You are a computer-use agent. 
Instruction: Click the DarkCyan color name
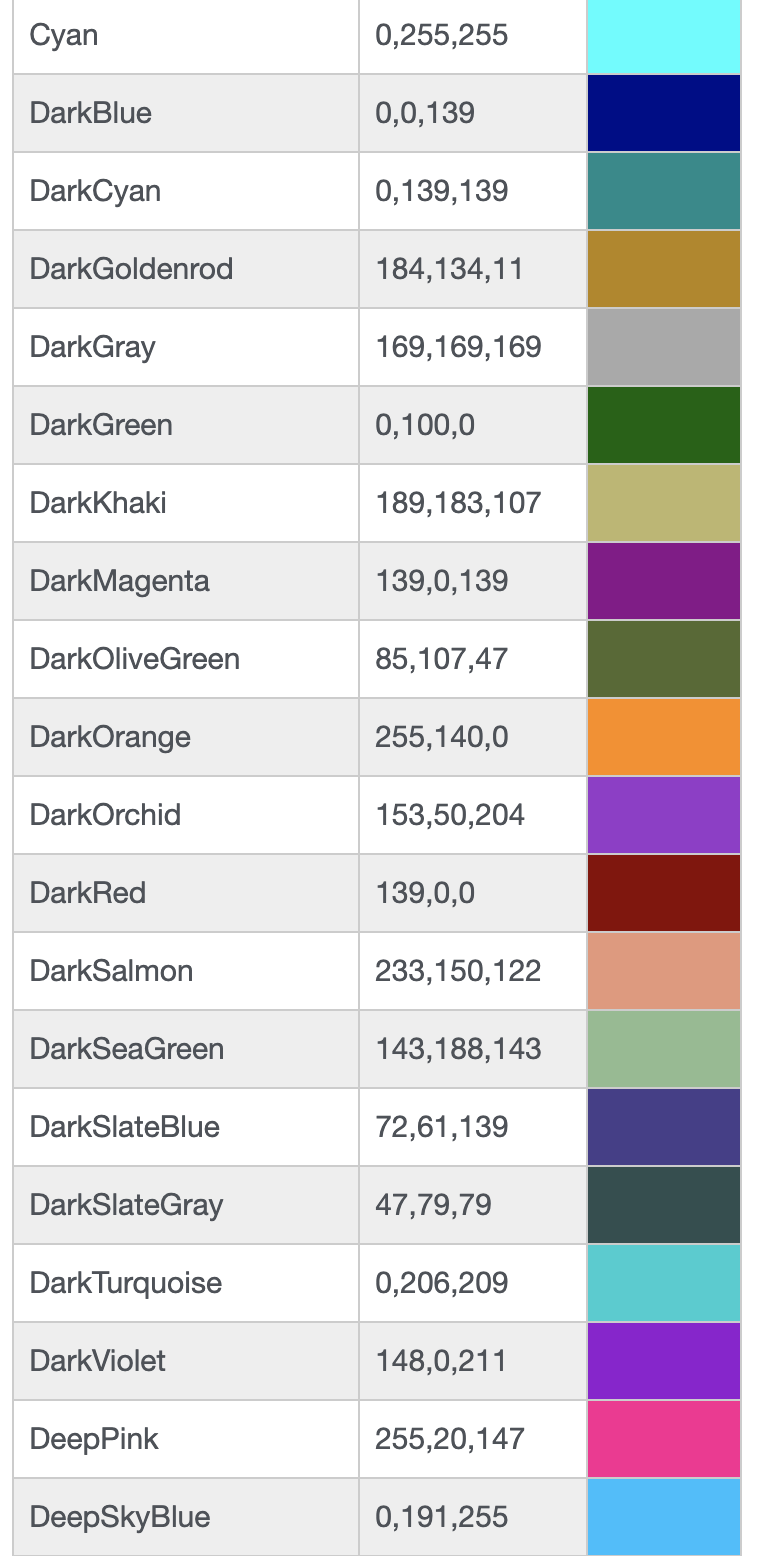[95, 191]
